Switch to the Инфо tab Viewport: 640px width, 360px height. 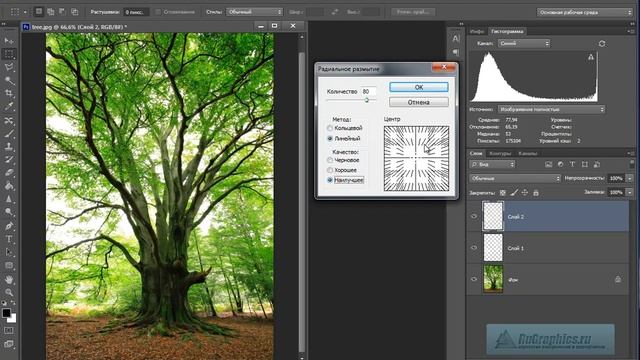(477, 31)
